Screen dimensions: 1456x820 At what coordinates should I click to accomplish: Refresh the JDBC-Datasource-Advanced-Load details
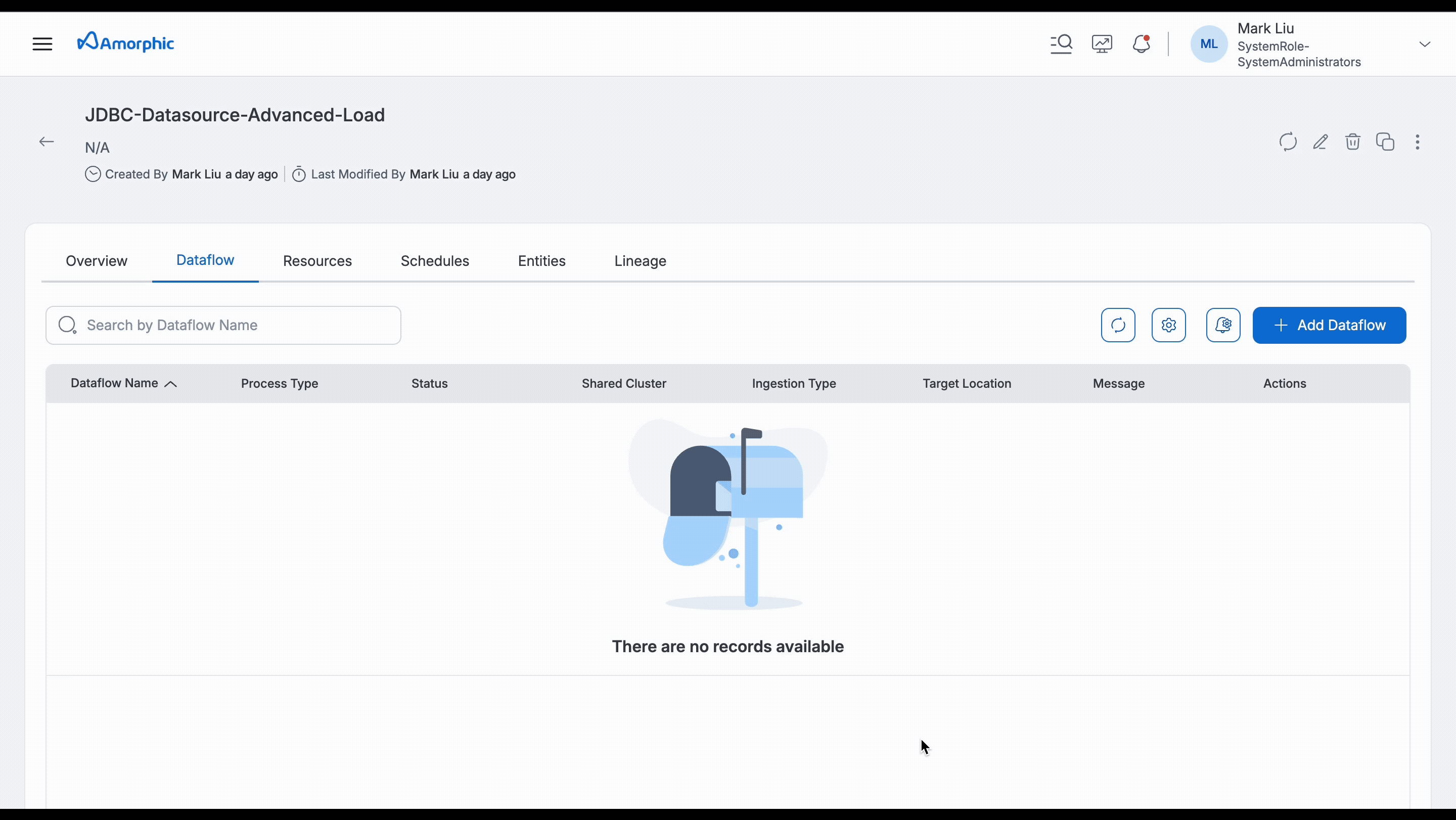[x=1287, y=142]
